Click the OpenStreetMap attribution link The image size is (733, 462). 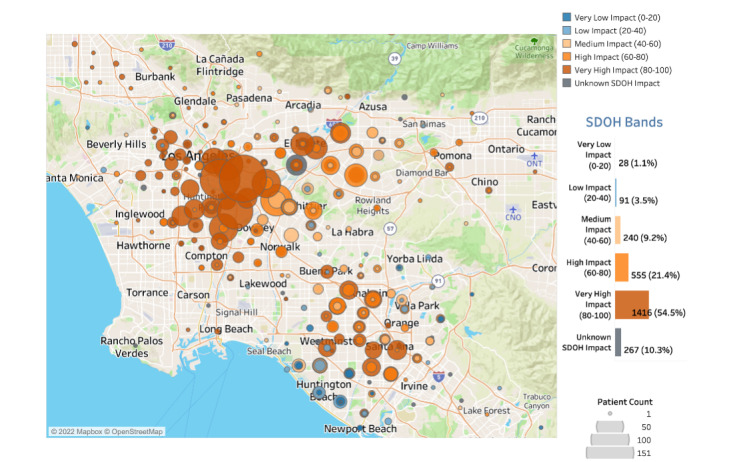pos(133,431)
